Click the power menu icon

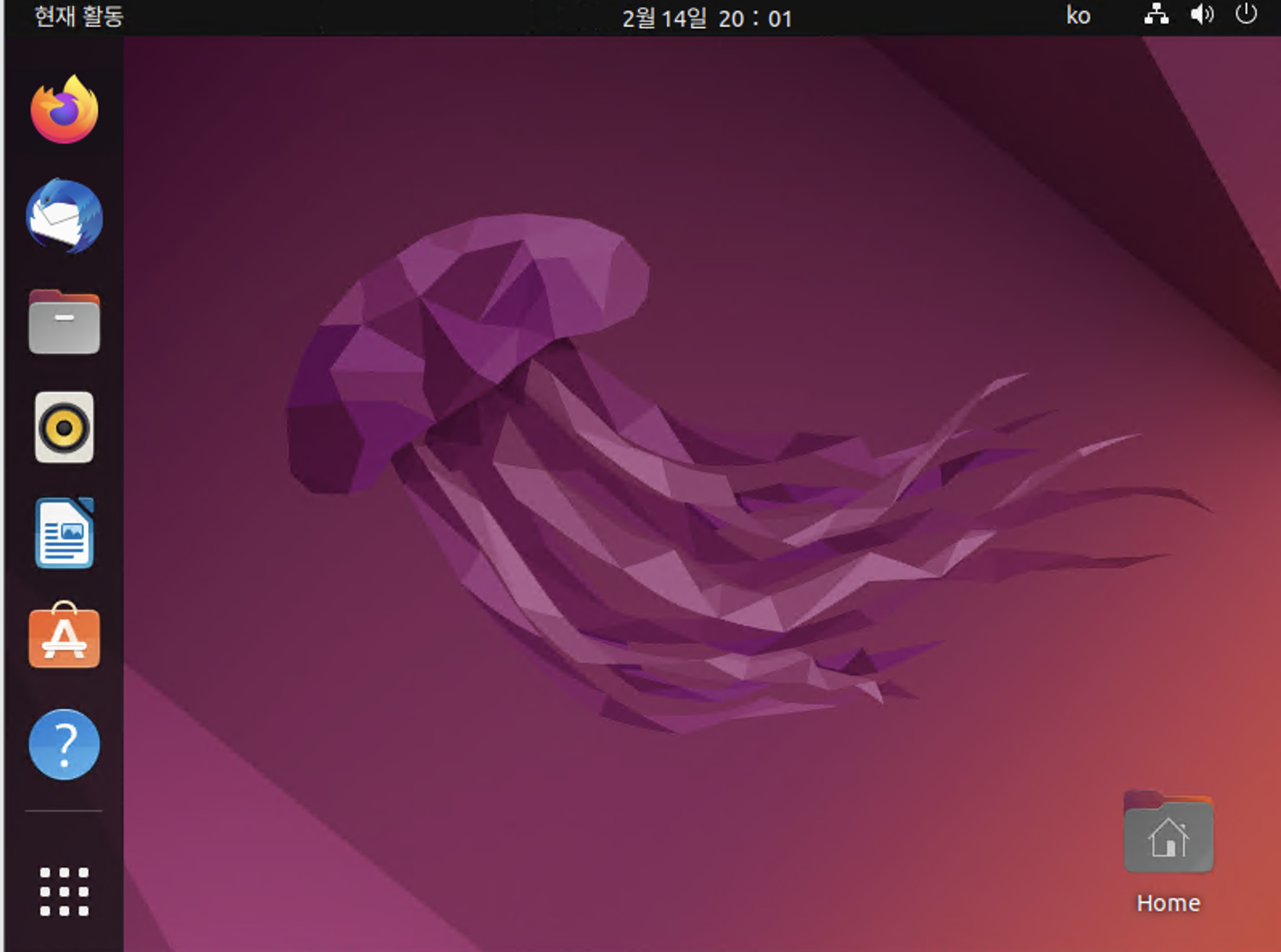1246,15
